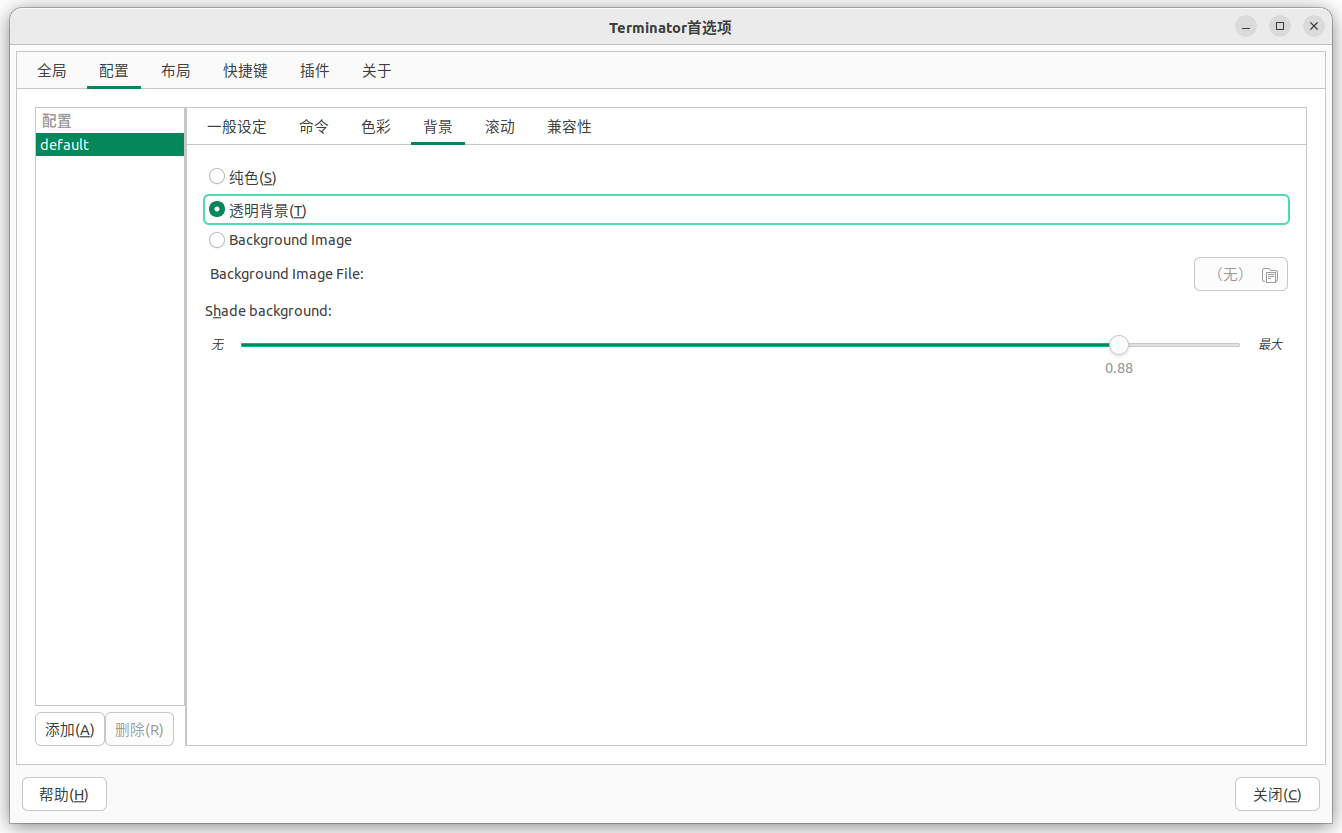Select the default profile in list
1342x833 pixels.
110,145
